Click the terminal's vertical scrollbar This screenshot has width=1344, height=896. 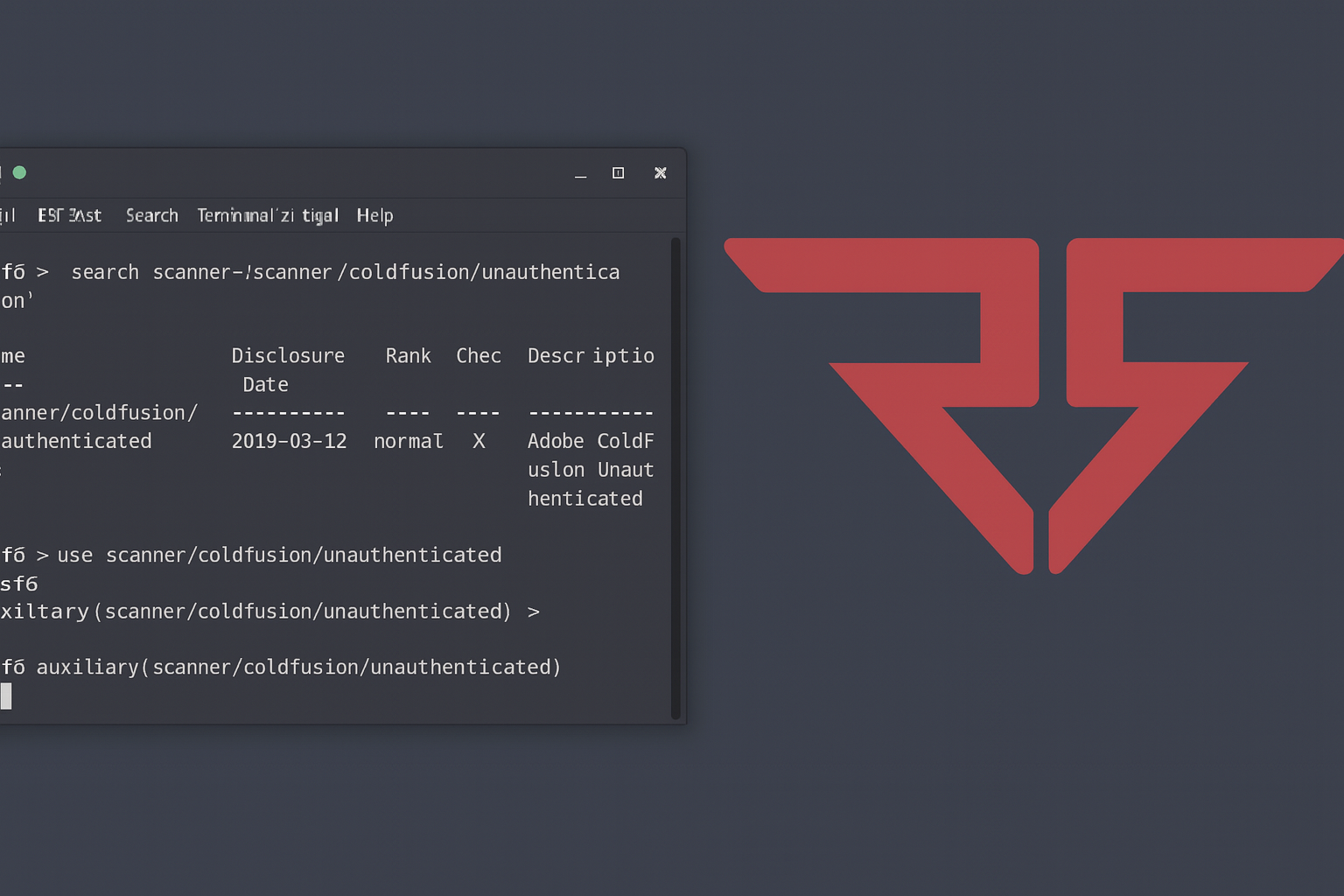[x=675, y=477]
